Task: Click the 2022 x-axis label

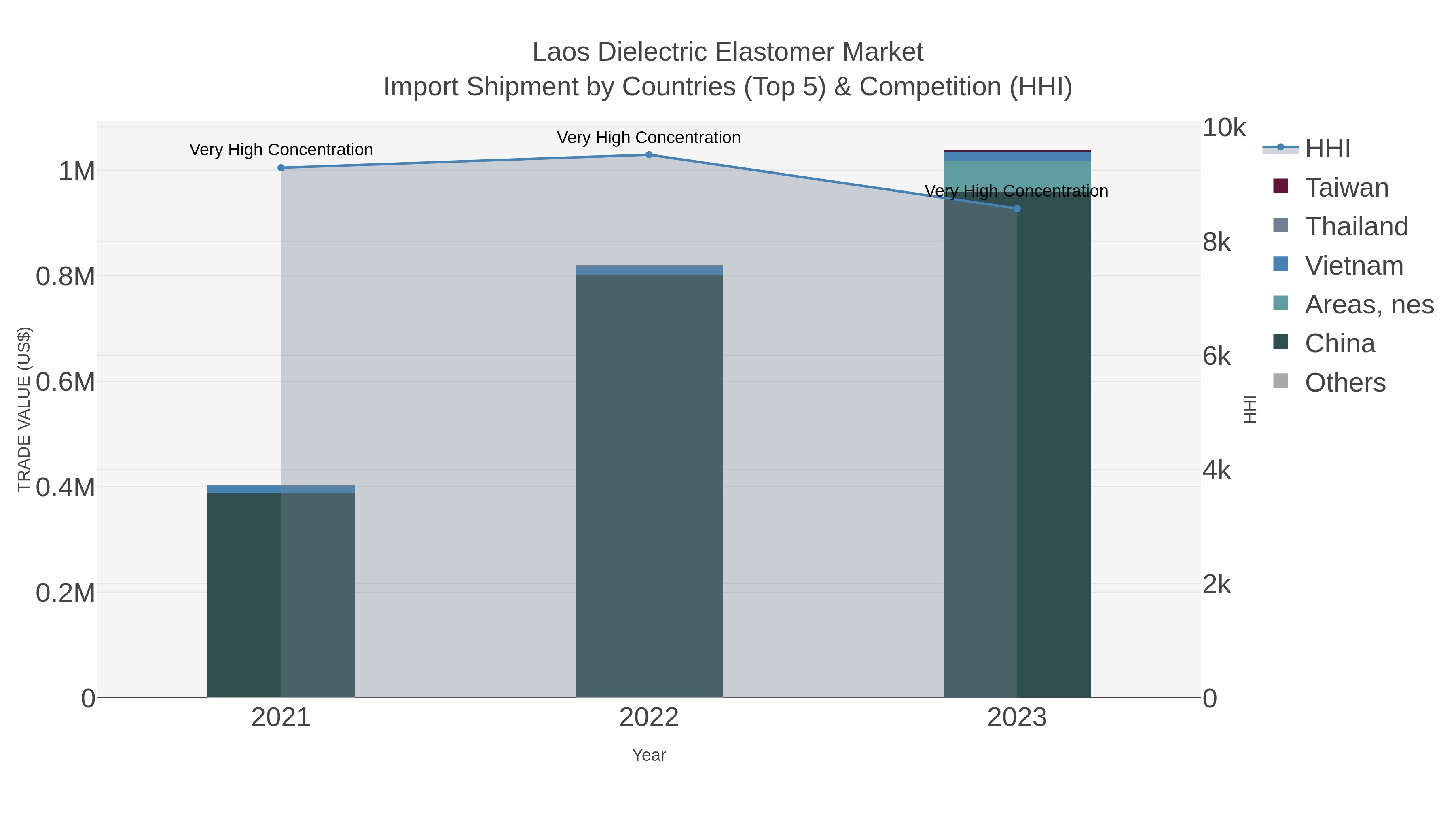Action: coord(649,718)
